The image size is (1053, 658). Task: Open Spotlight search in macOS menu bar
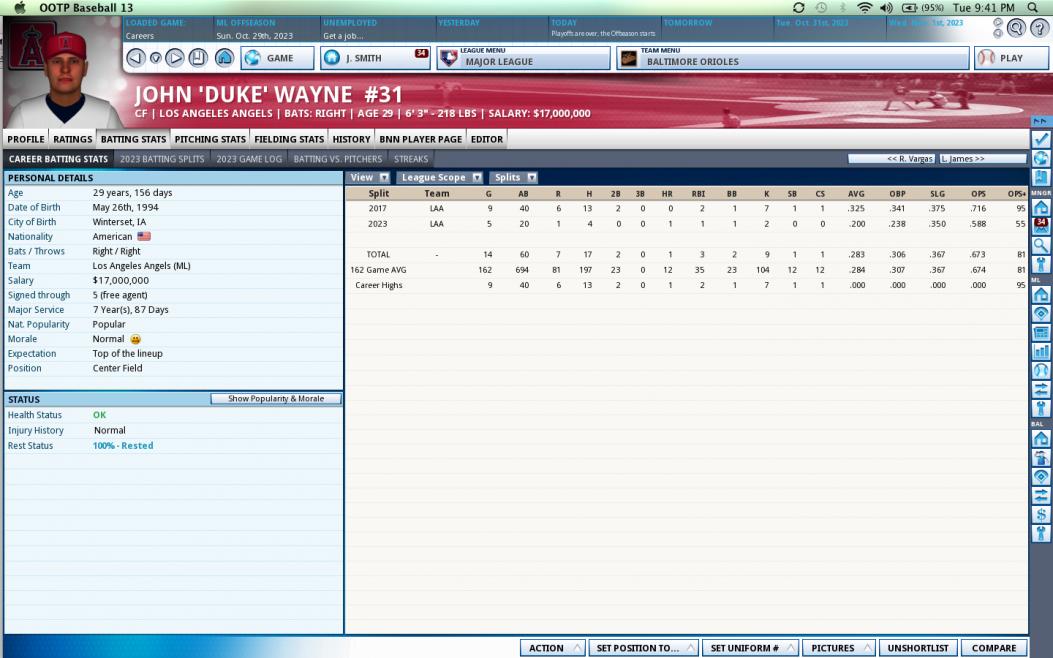(1033, 7)
